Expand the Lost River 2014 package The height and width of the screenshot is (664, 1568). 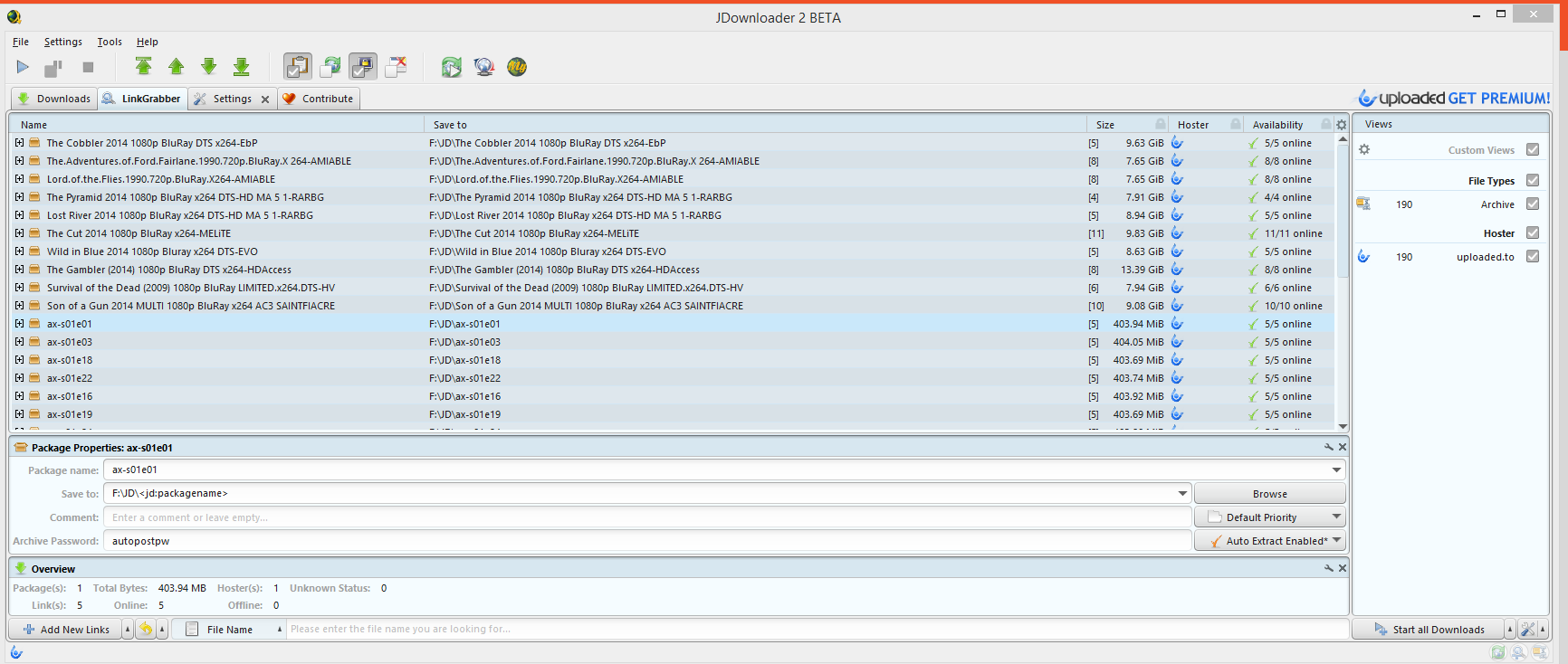pos(19,215)
